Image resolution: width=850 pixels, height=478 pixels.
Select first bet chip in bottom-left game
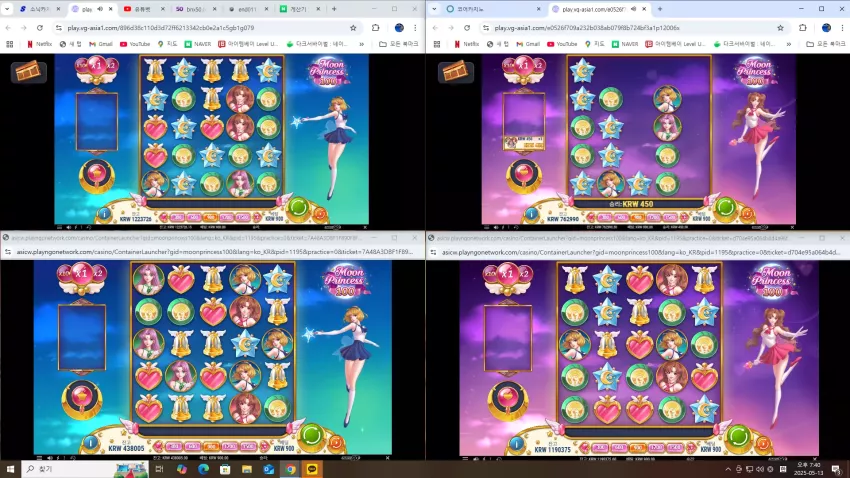coord(173,447)
